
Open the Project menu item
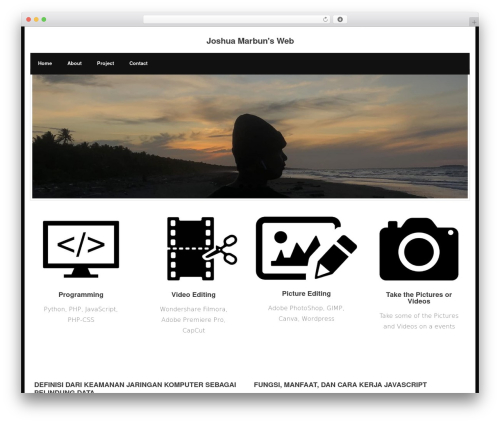(x=105, y=63)
